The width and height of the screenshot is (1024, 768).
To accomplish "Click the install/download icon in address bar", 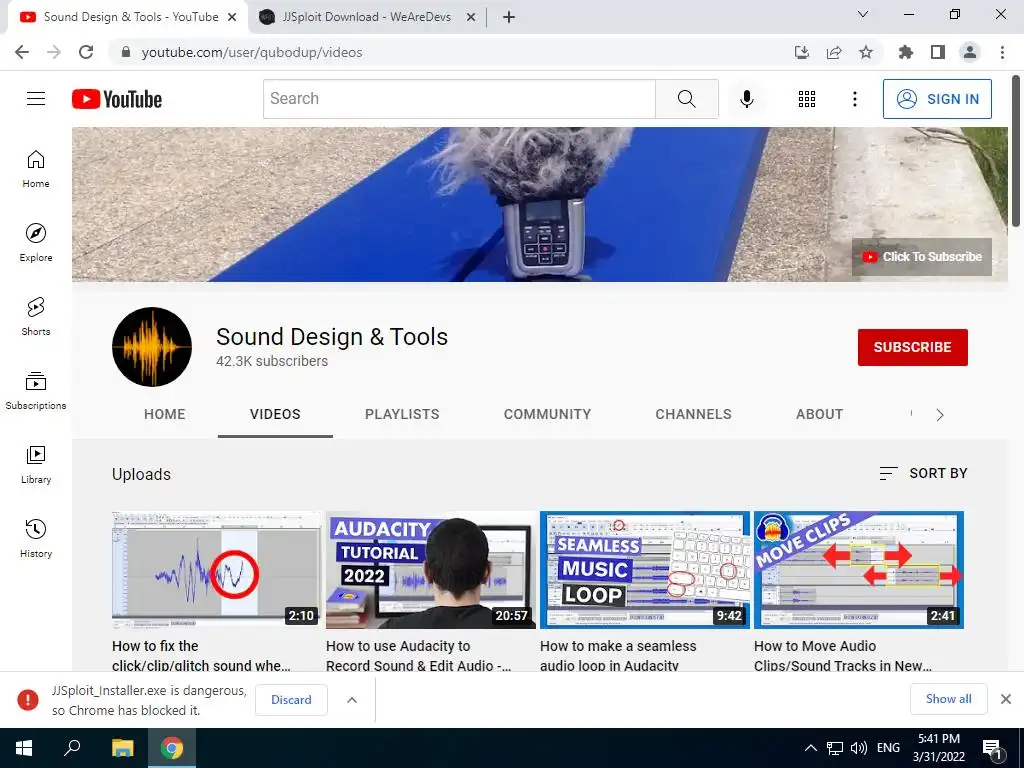I will click(x=802, y=52).
